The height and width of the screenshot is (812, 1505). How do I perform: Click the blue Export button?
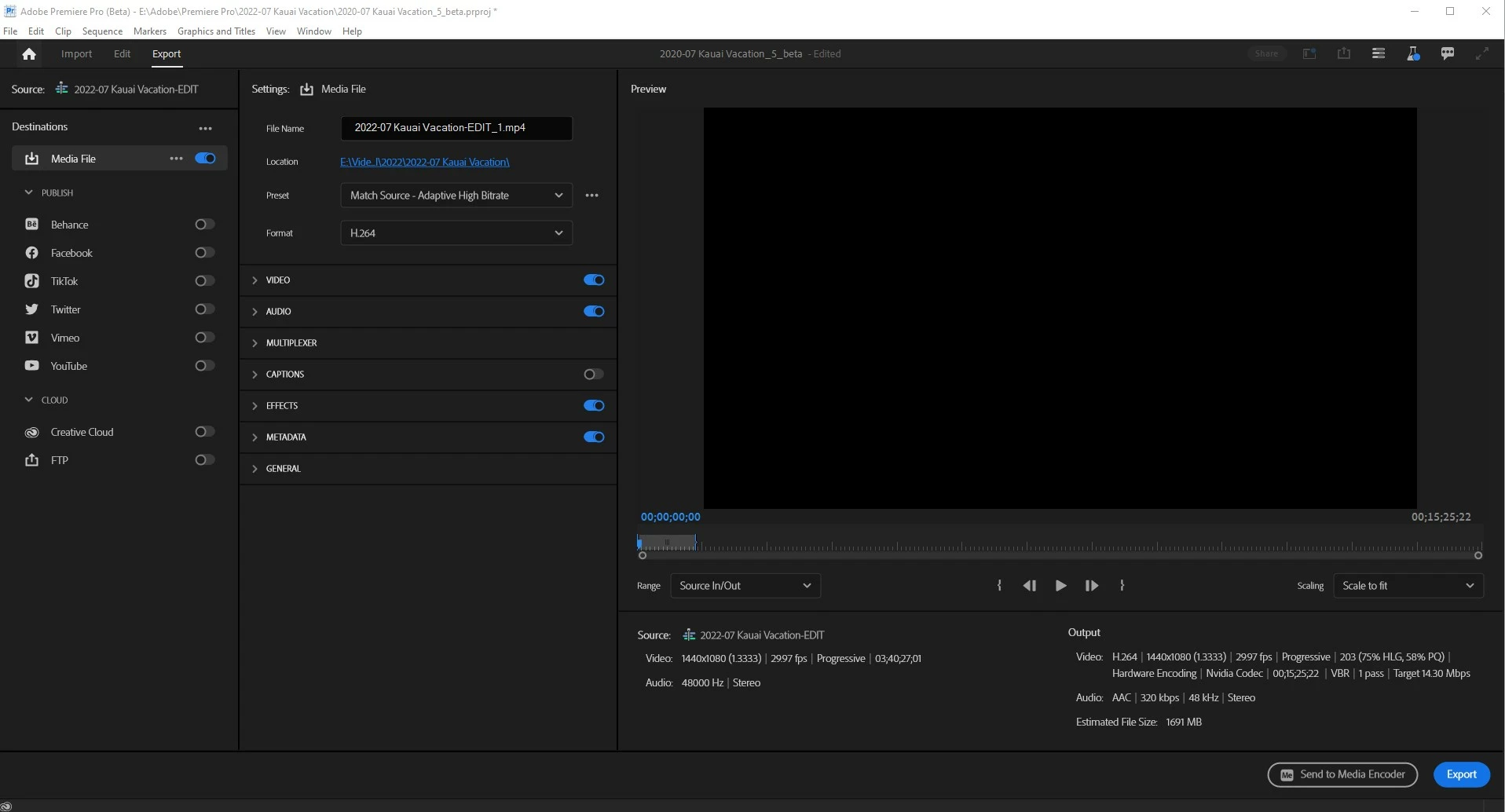click(x=1461, y=774)
